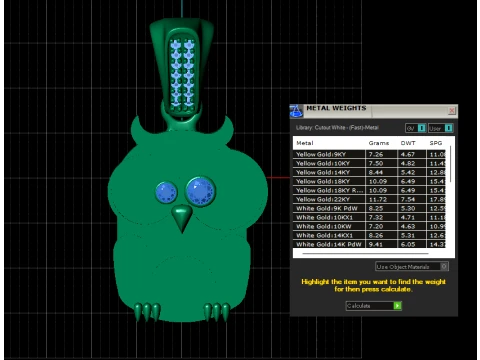Click the Metal Weights scale icon
Viewport: 480px width, 360px height.
pyautogui.click(x=296, y=111)
